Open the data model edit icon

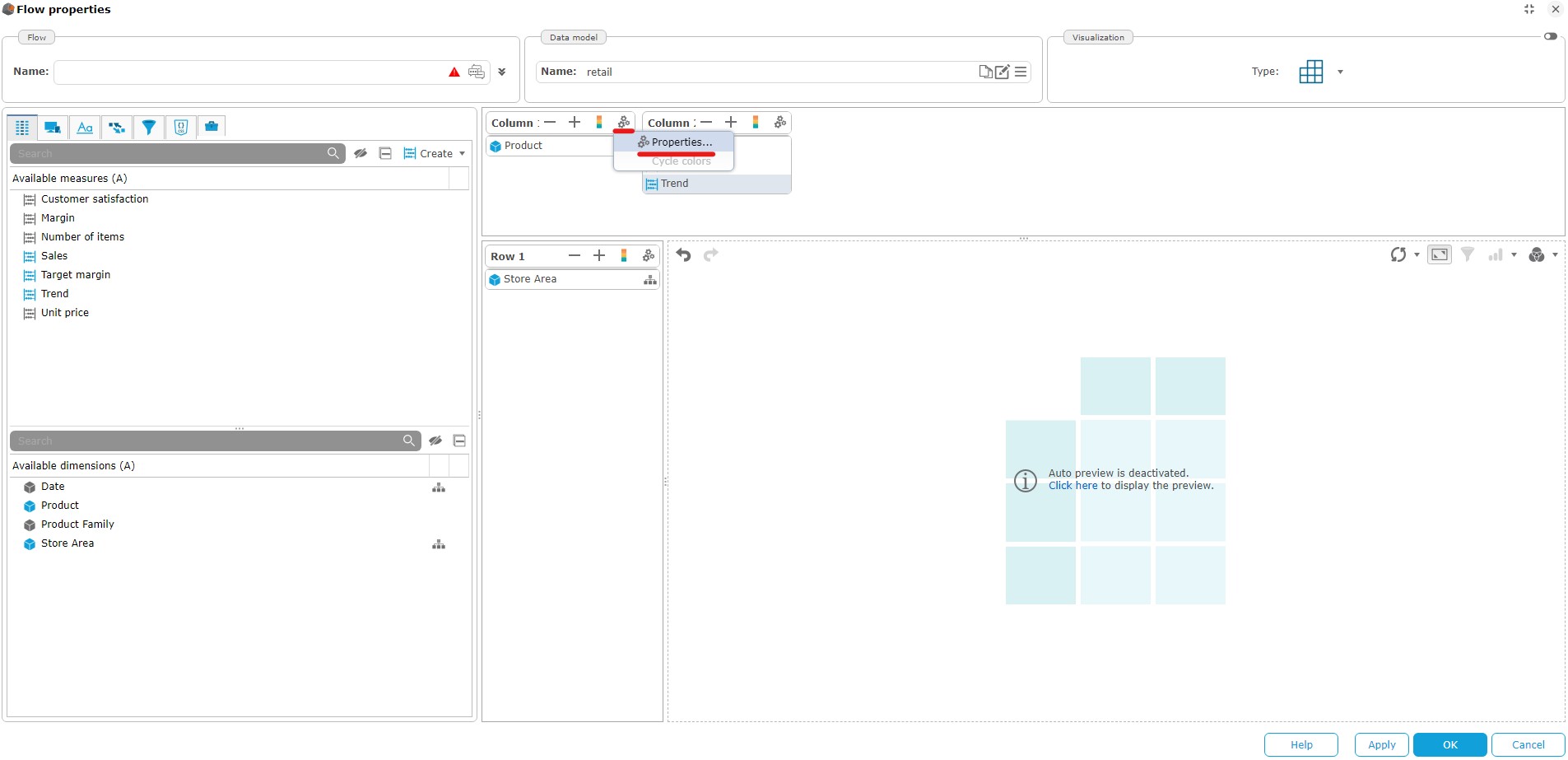(1002, 72)
